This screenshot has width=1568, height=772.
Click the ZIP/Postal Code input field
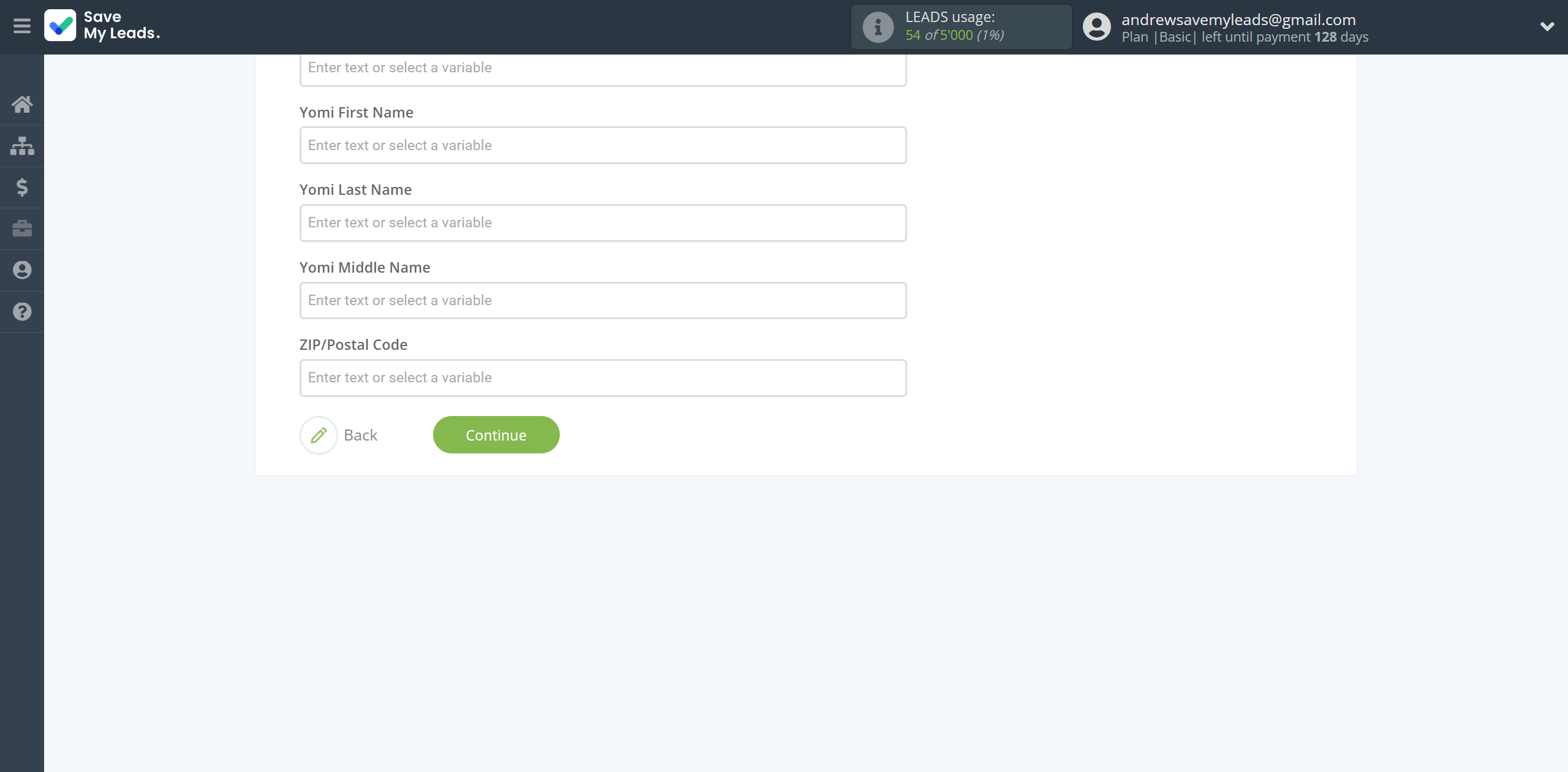tap(602, 377)
